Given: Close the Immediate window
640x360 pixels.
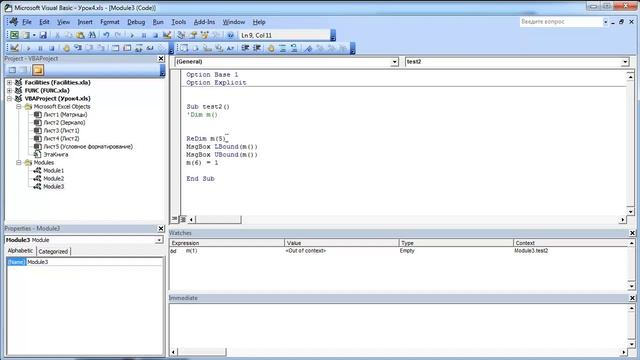Looking at the screenshot, I should [x=632, y=298].
